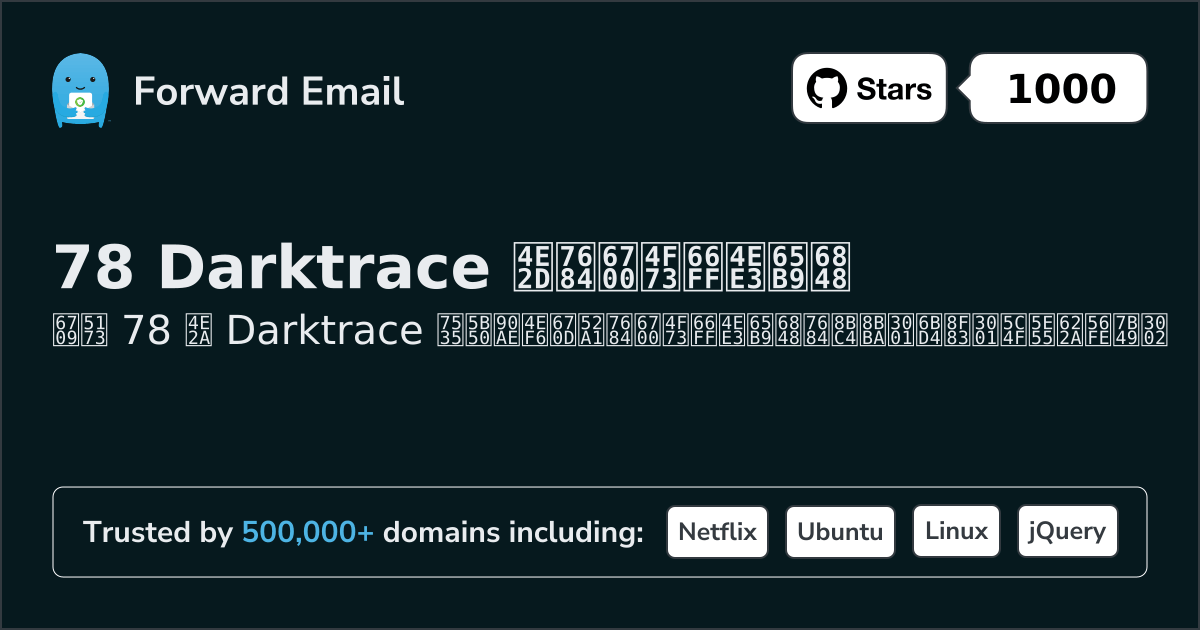Follow the blue 500,000+ link text
Screen dimensions: 1200x630
tap(308, 533)
